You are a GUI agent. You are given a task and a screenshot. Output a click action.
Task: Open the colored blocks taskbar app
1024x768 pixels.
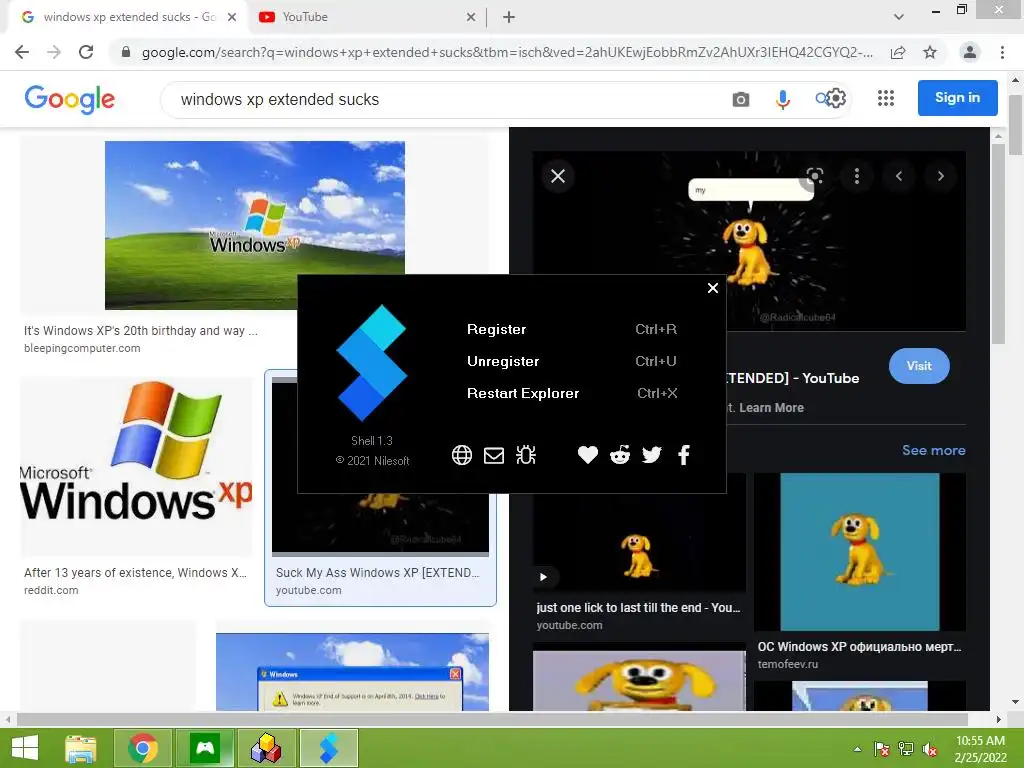click(266, 748)
